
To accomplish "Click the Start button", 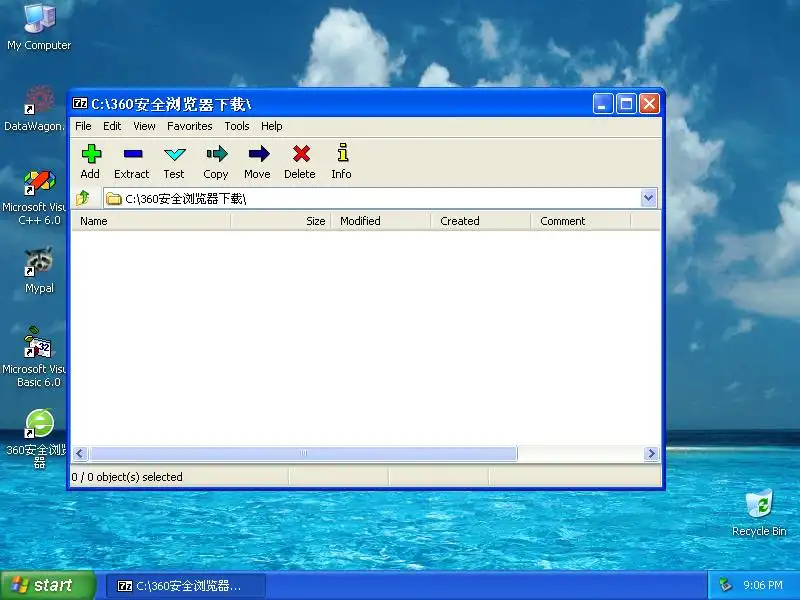I will click(47, 585).
